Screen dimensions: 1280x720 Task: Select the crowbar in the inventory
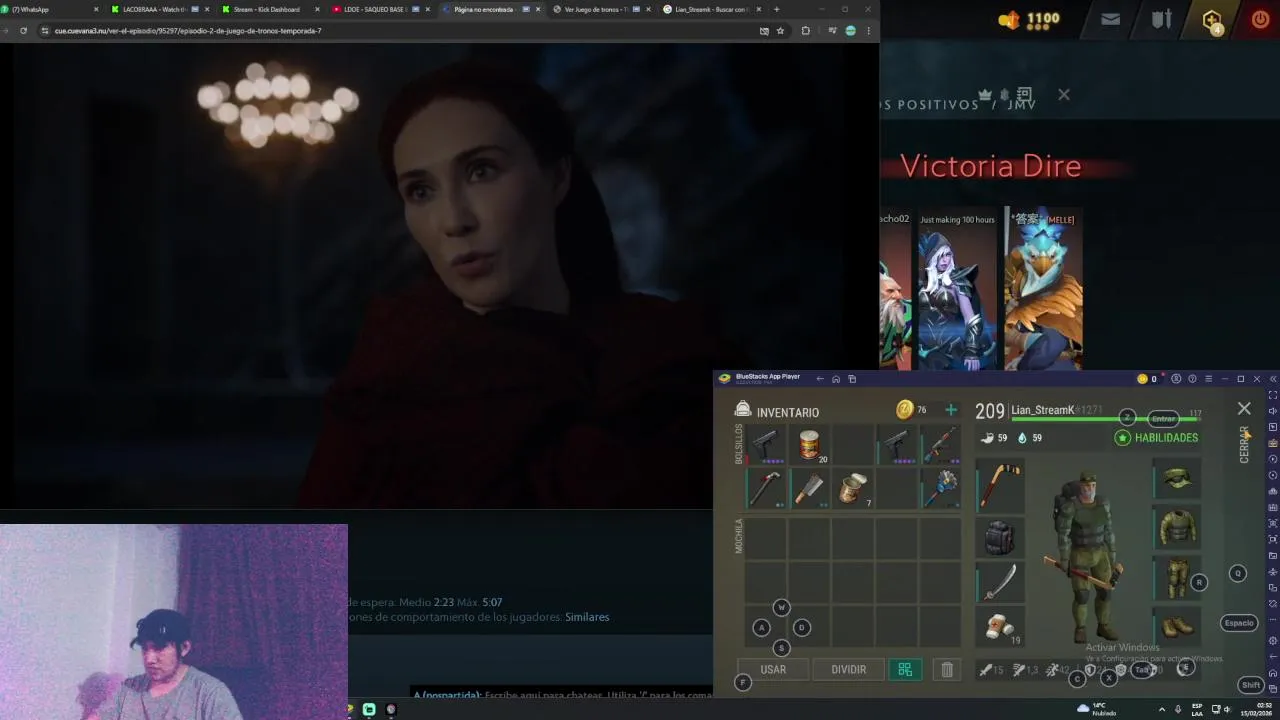coord(767,488)
